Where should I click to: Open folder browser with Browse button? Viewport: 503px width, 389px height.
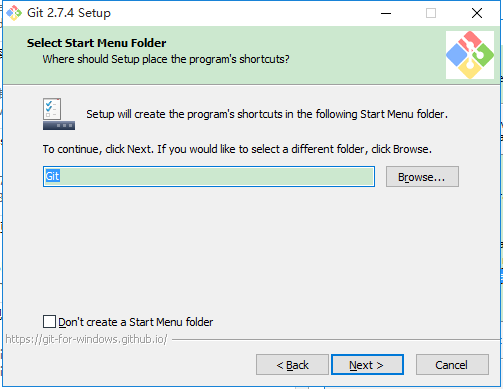pyautogui.click(x=422, y=177)
